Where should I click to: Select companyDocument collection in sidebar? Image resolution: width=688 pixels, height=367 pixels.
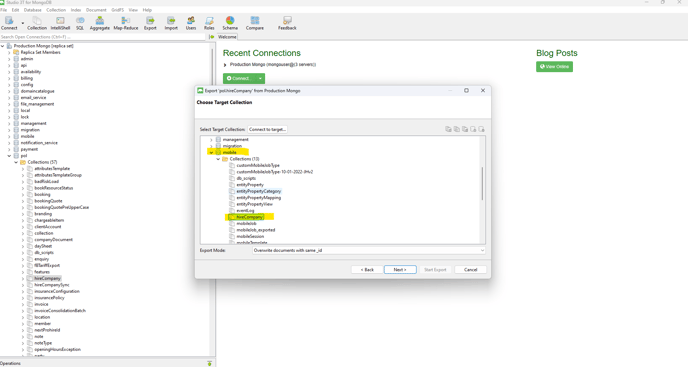pos(54,240)
